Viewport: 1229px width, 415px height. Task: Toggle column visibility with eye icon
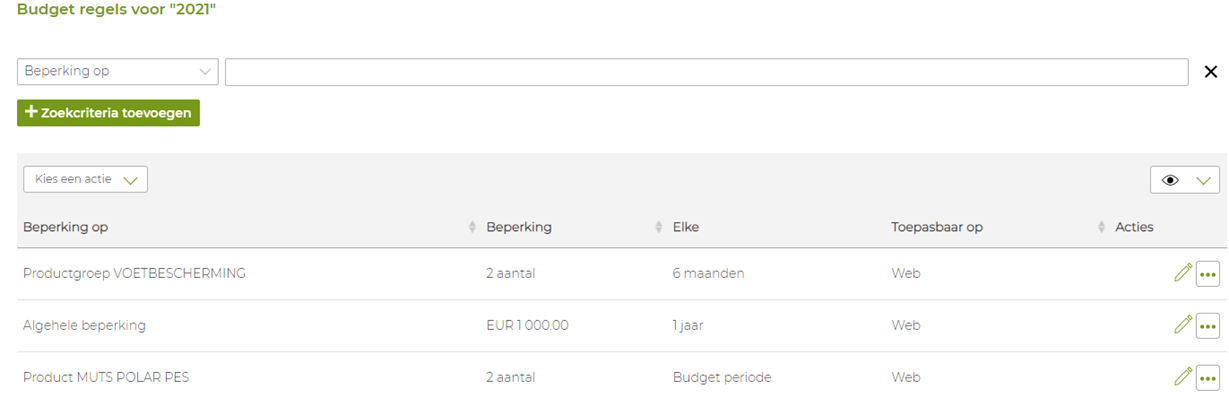[1171, 180]
